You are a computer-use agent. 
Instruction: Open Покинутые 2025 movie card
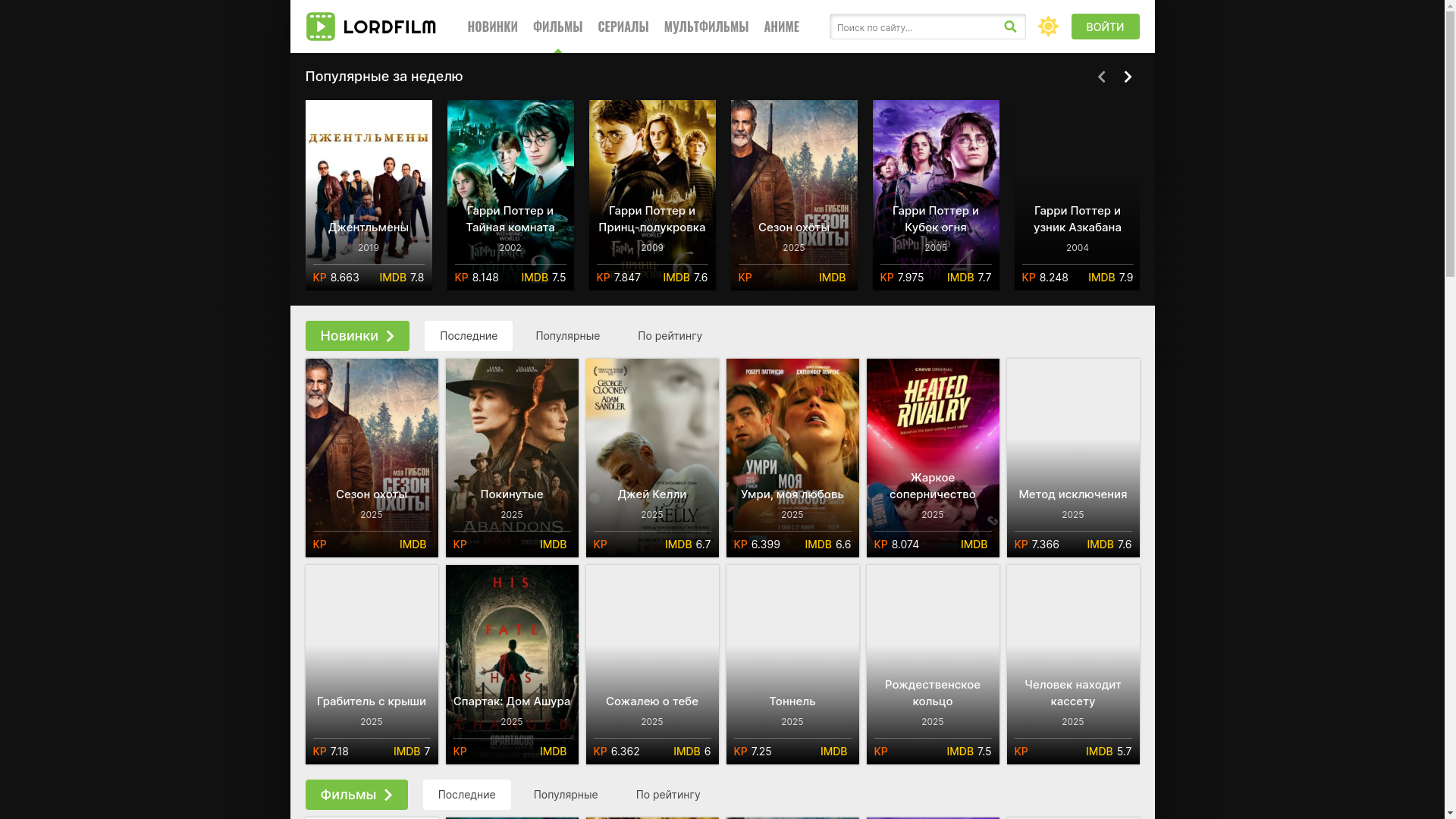(512, 458)
